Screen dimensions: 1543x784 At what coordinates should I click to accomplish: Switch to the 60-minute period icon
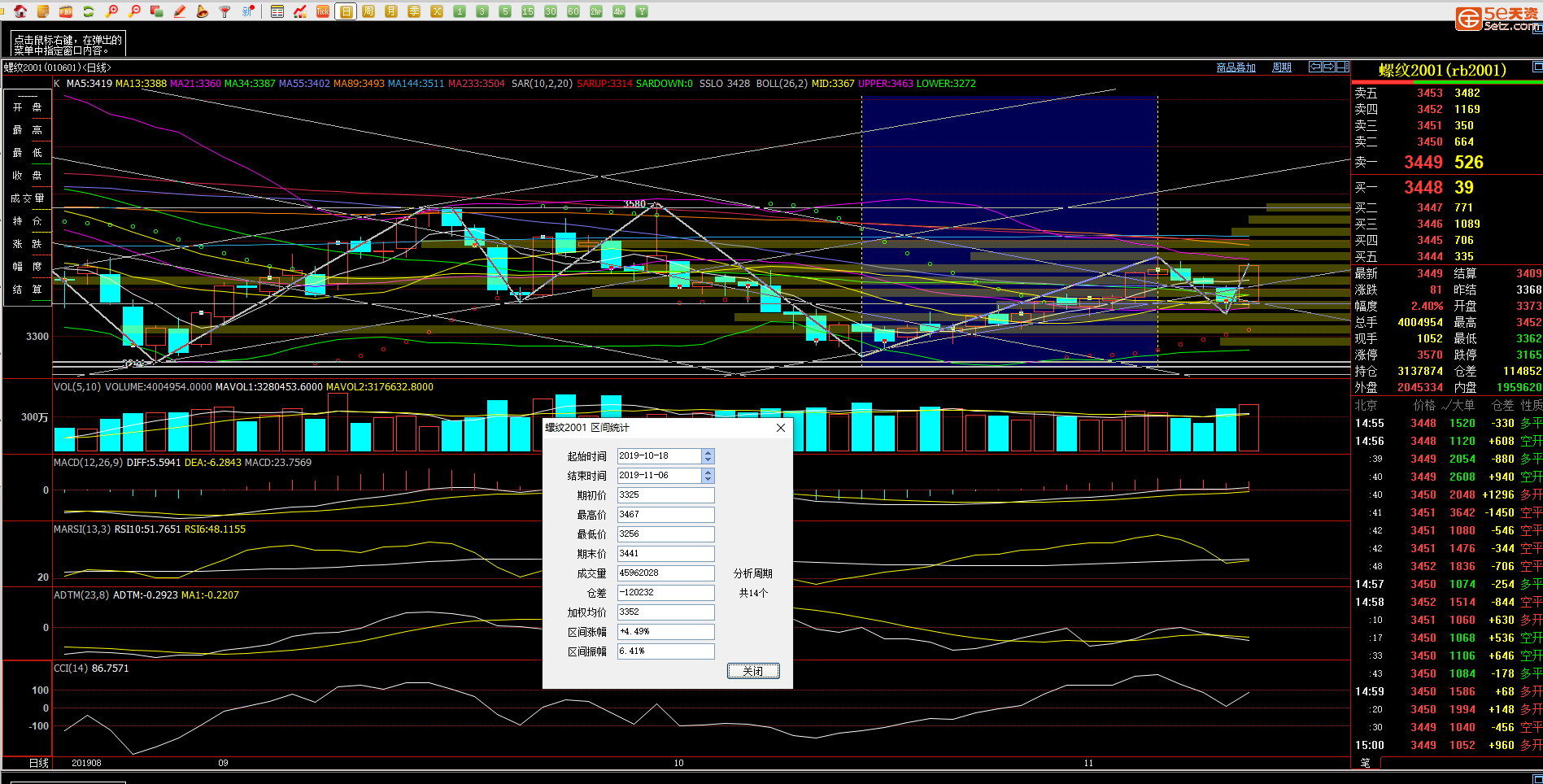573,11
